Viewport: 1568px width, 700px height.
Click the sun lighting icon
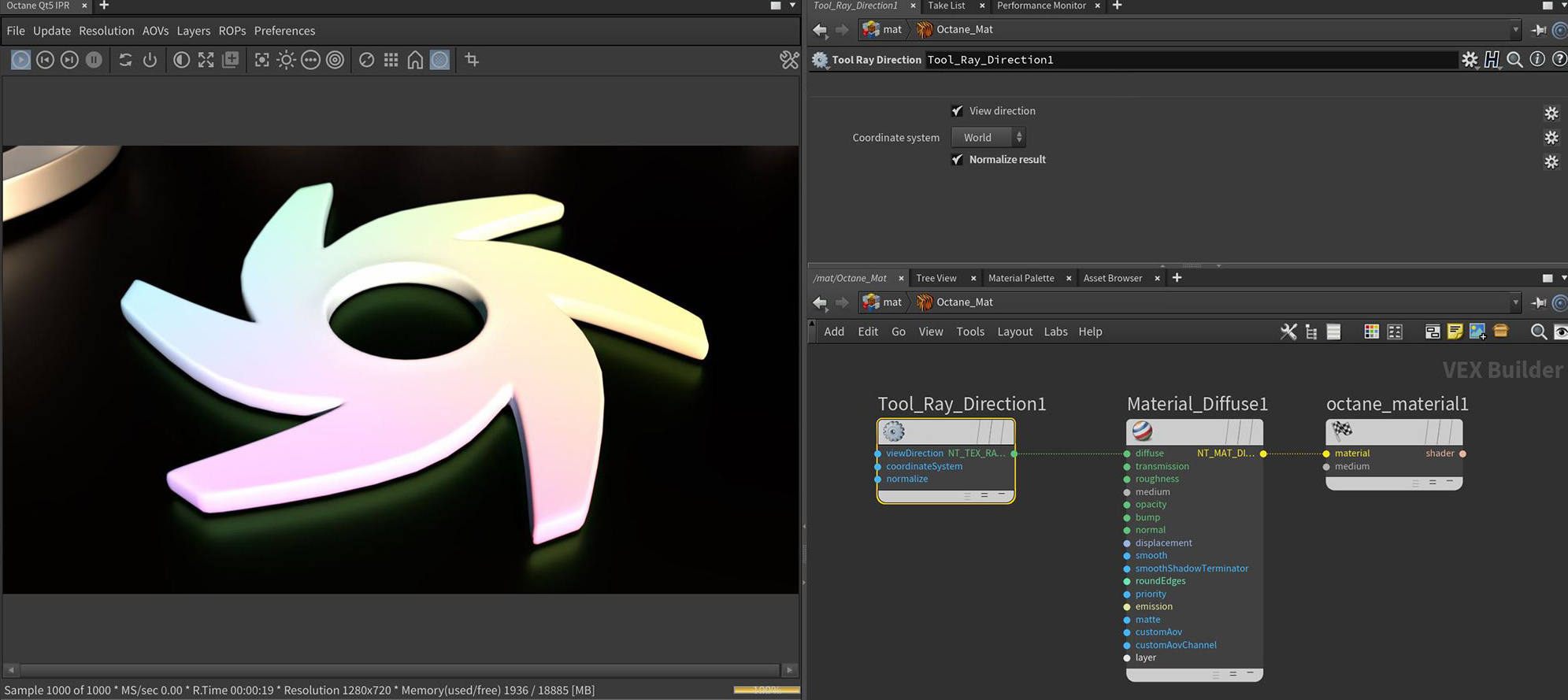pos(286,60)
